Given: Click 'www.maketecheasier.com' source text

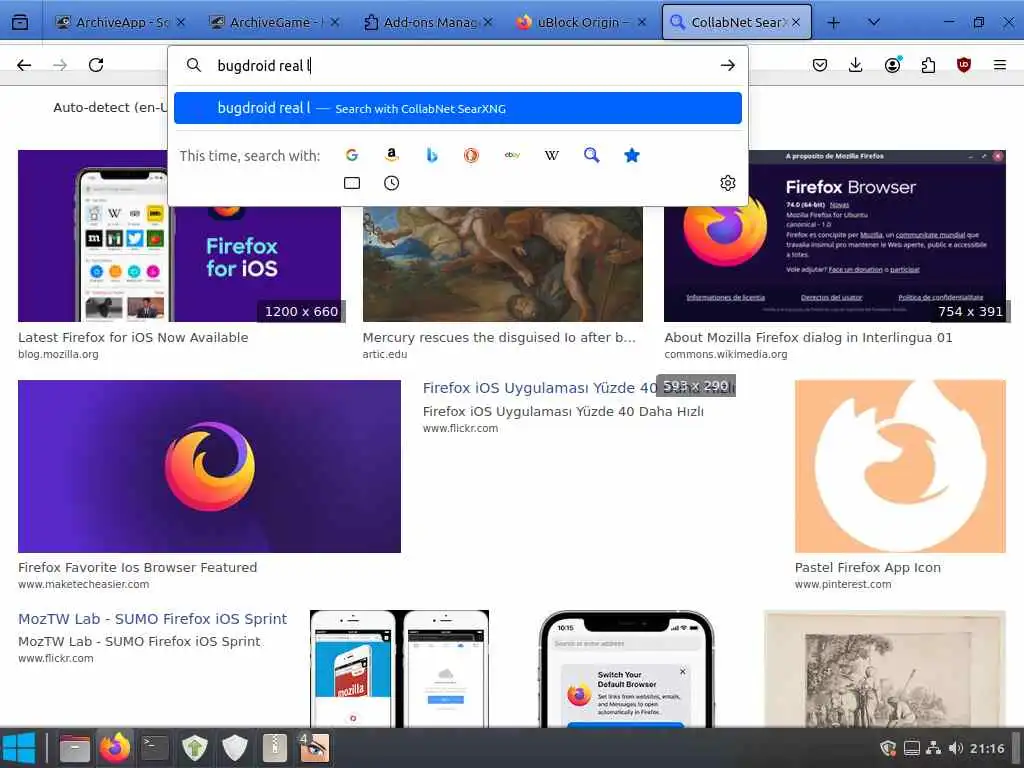Looking at the screenshot, I should [84, 584].
